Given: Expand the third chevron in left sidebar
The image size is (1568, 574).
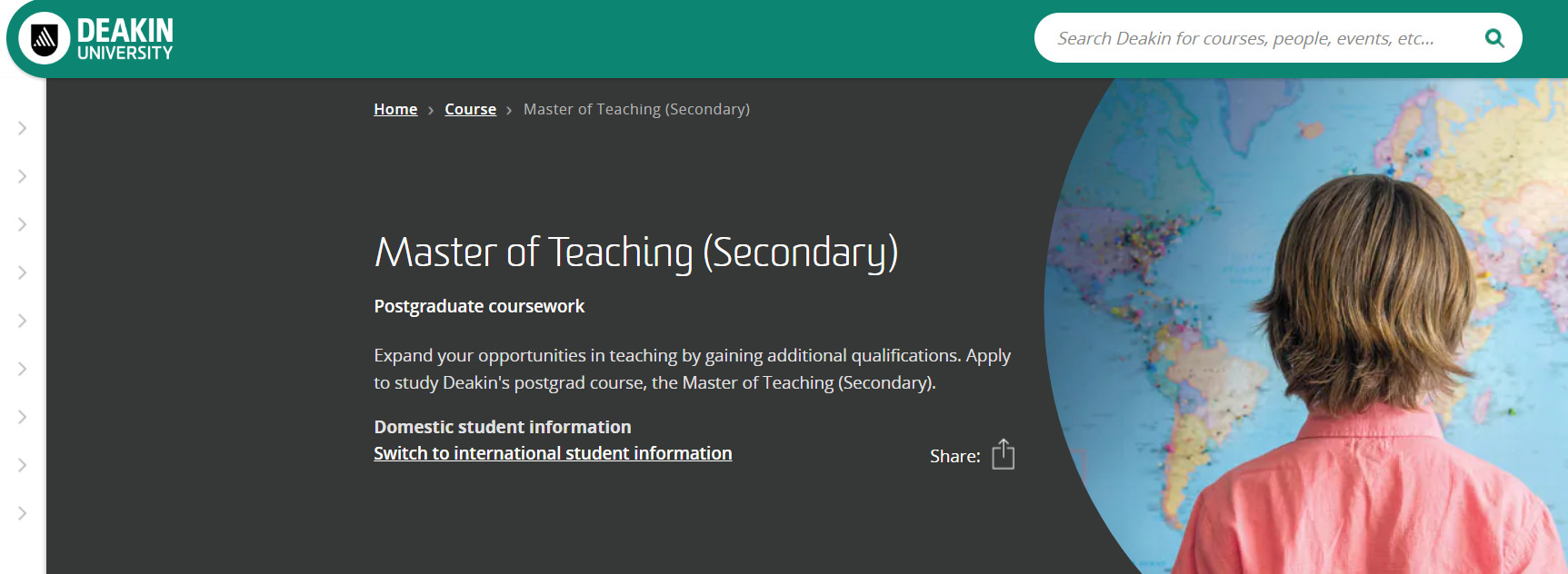Looking at the screenshot, I should [x=23, y=224].
